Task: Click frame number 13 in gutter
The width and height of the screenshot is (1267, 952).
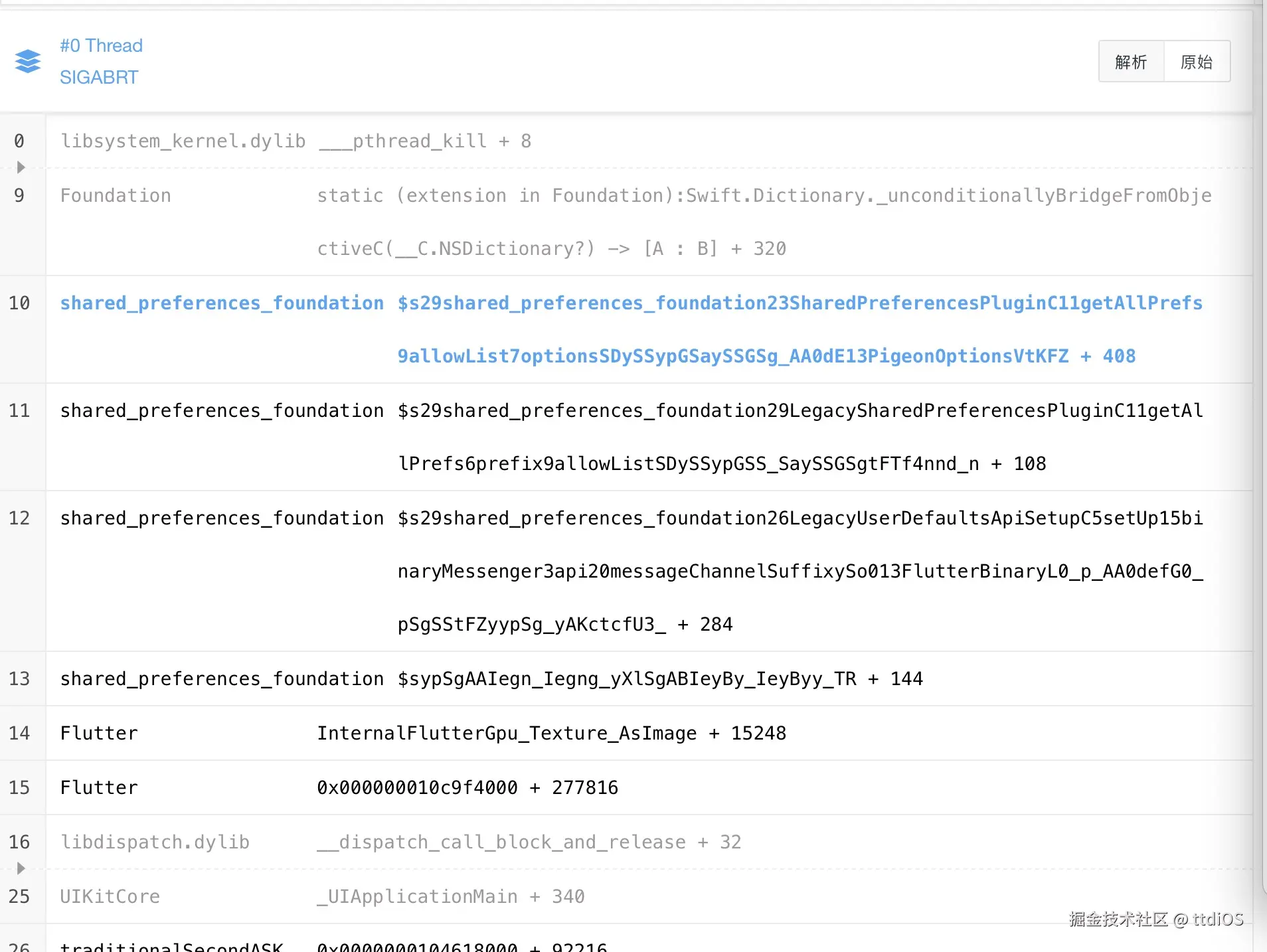Action: 19,678
